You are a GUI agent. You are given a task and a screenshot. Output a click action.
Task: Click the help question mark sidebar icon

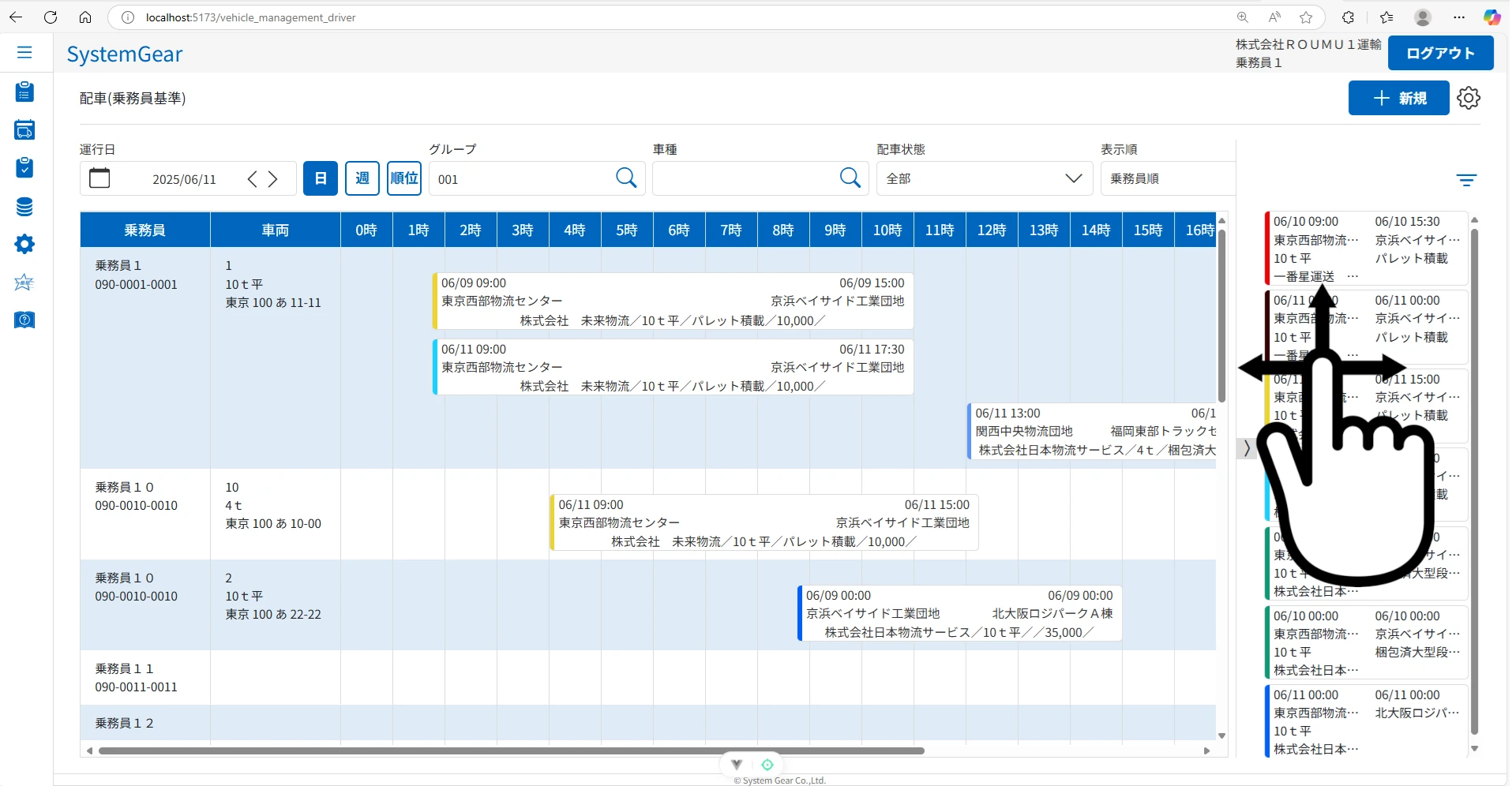point(24,320)
